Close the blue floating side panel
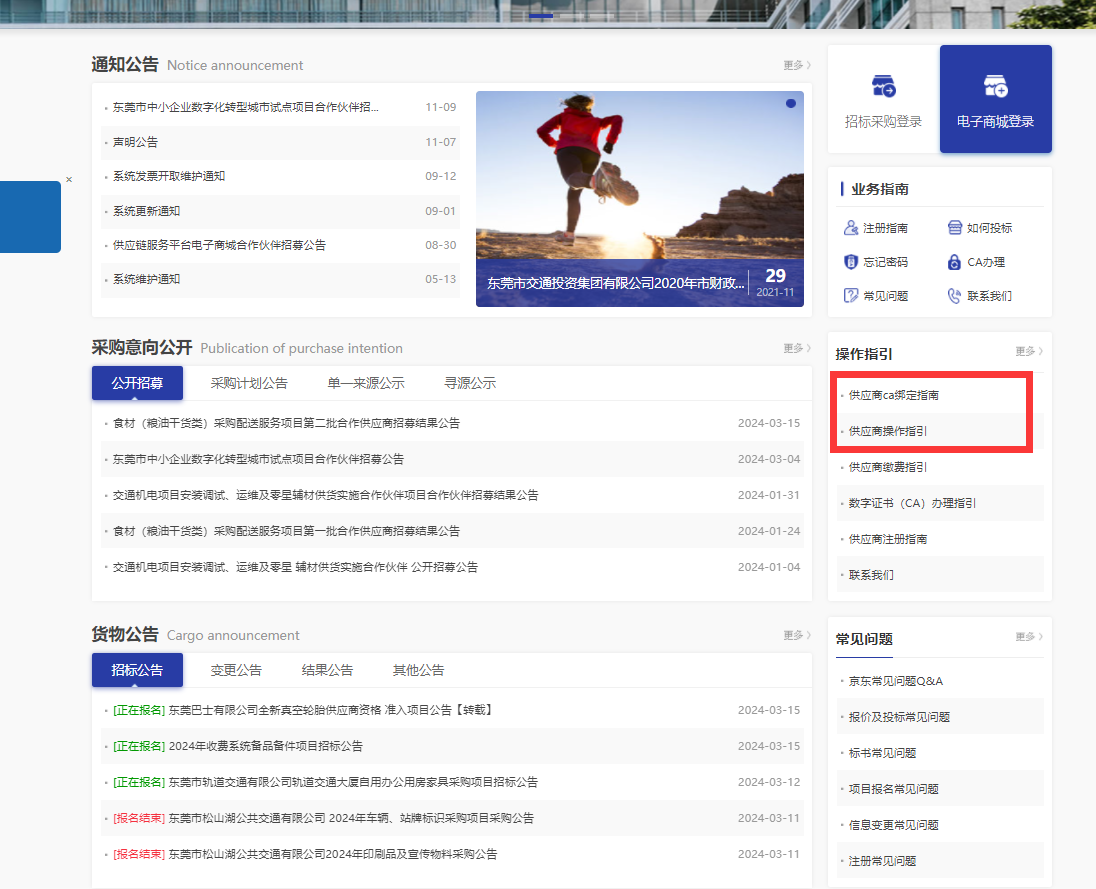 tap(69, 180)
